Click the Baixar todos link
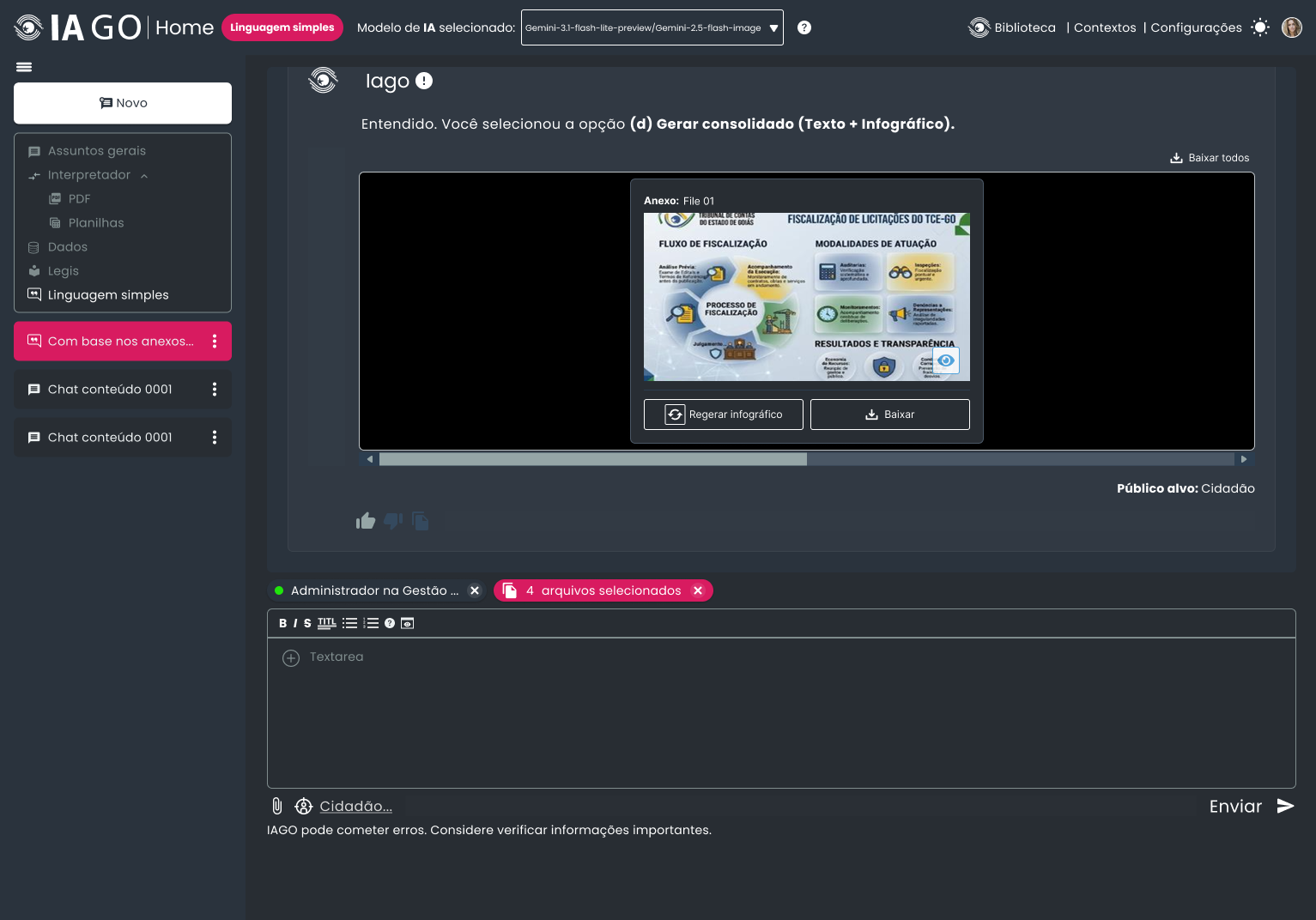The image size is (1316, 920). coord(1210,158)
